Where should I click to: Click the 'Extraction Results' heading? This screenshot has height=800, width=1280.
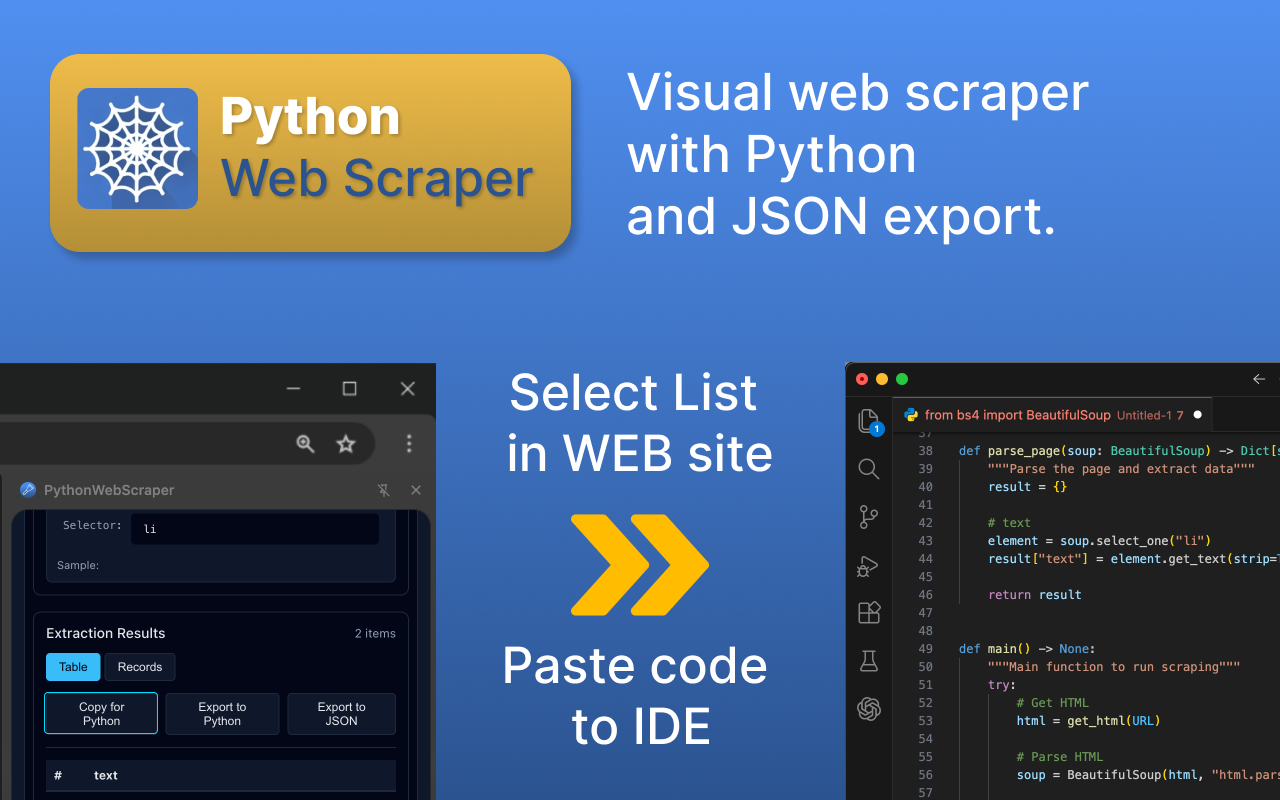click(106, 633)
